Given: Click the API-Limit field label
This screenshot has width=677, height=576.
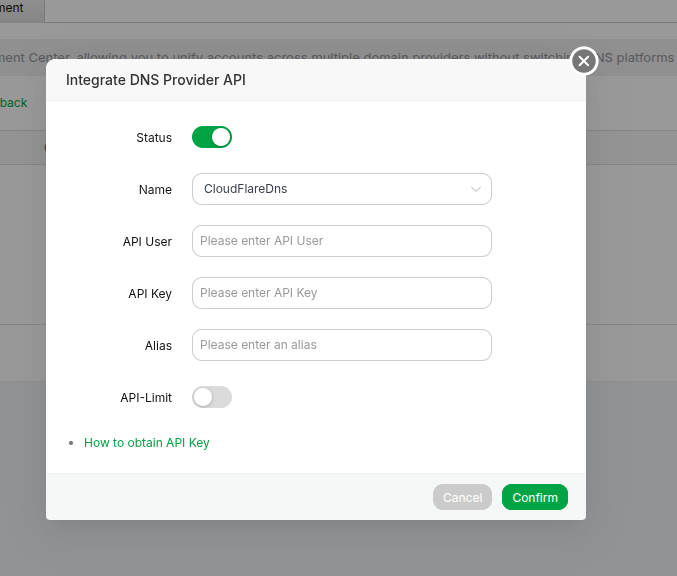Looking at the screenshot, I should pos(146,398).
